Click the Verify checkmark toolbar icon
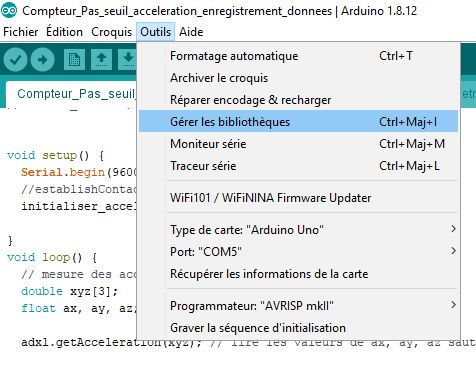Image resolution: width=476 pixels, height=367 pixels. coord(15,60)
